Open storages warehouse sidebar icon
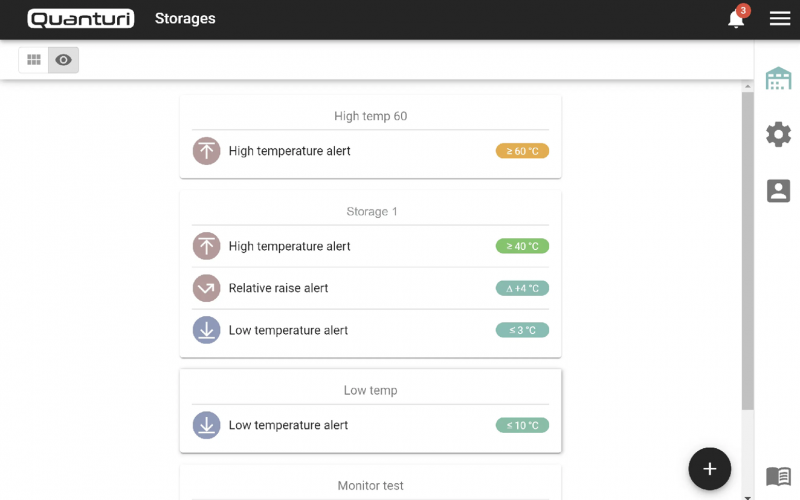This screenshot has height=500, width=800. coord(778,79)
